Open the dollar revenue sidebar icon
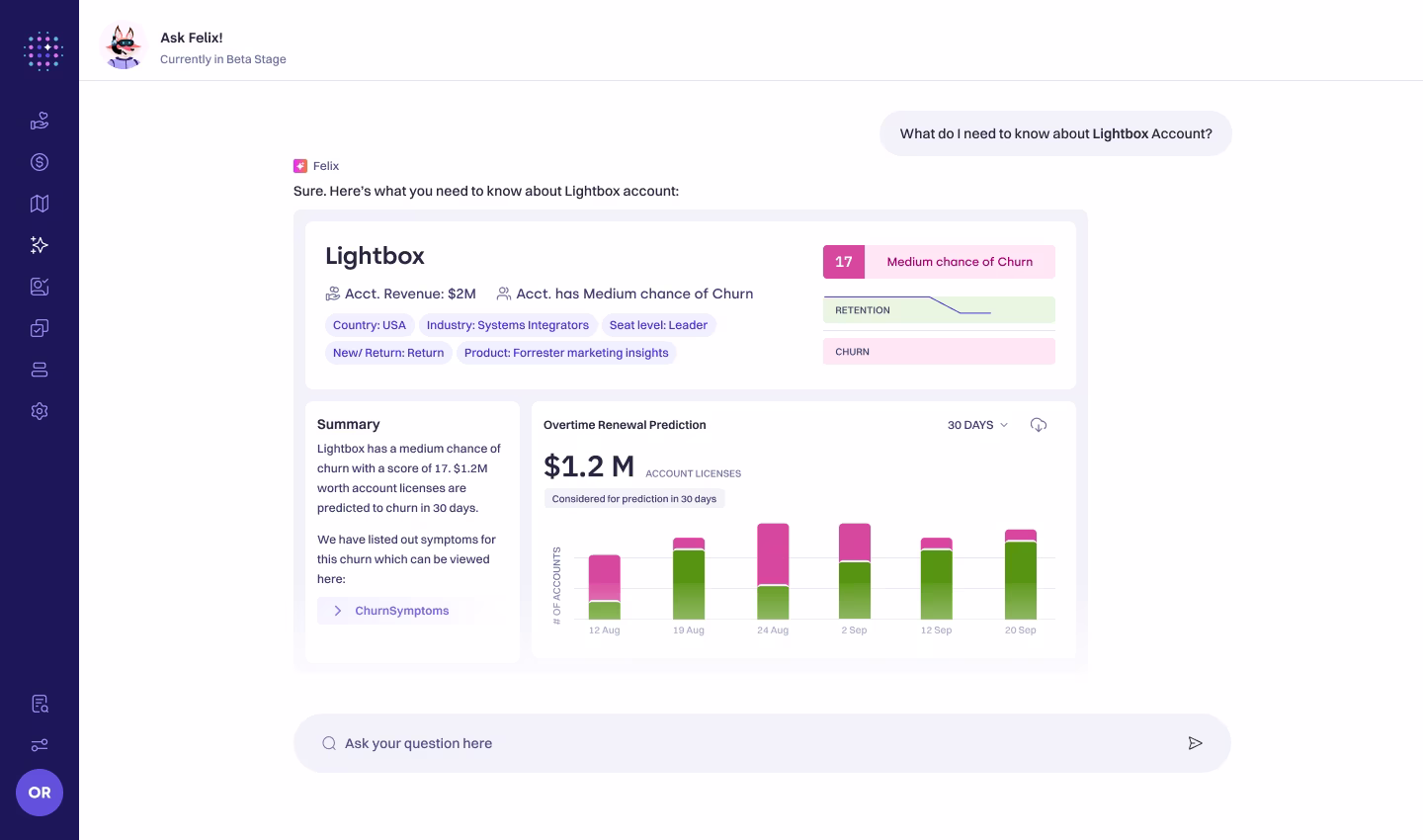The image size is (1423, 840). click(40, 162)
